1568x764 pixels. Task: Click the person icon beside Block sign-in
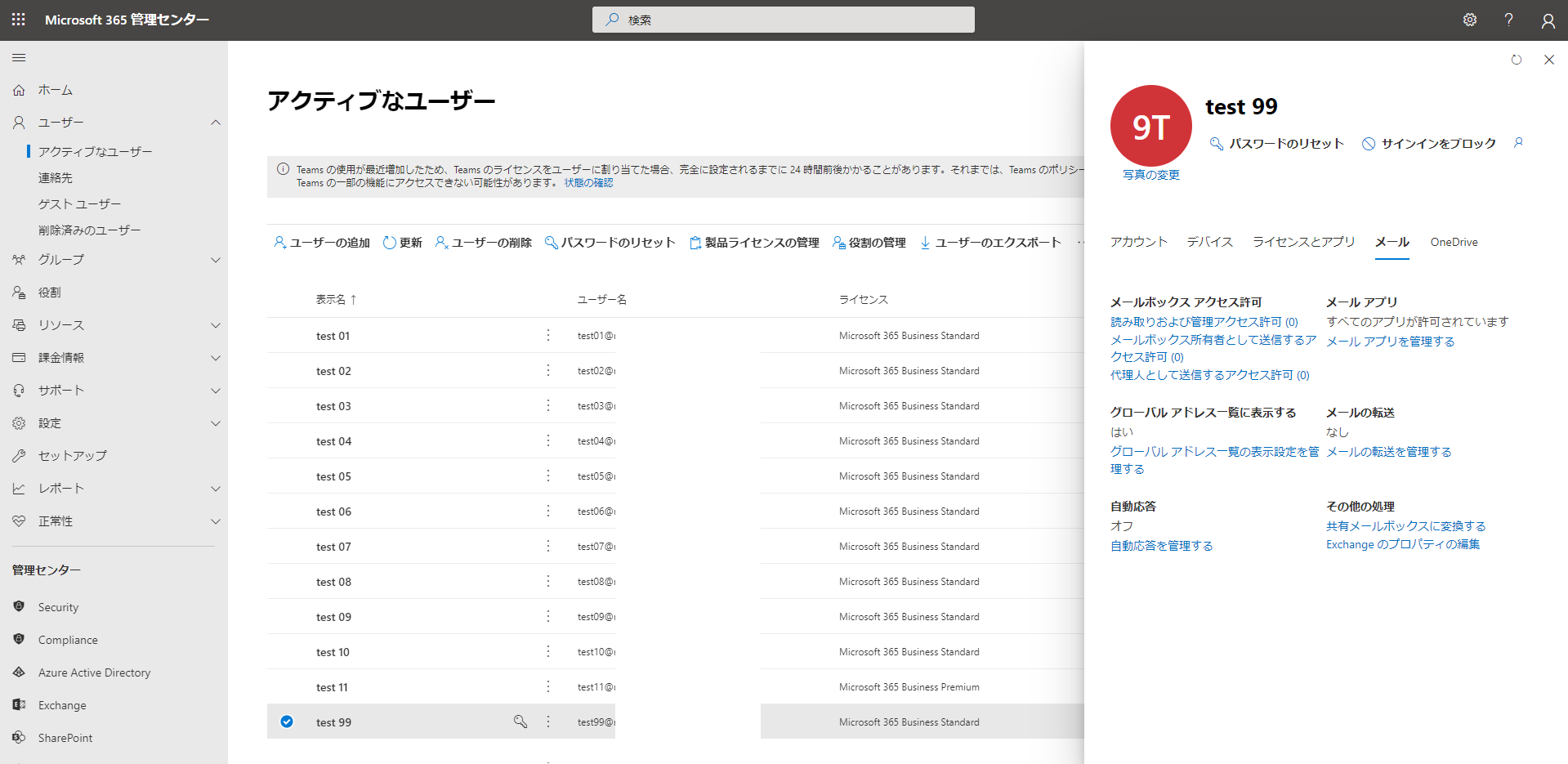(1518, 143)
